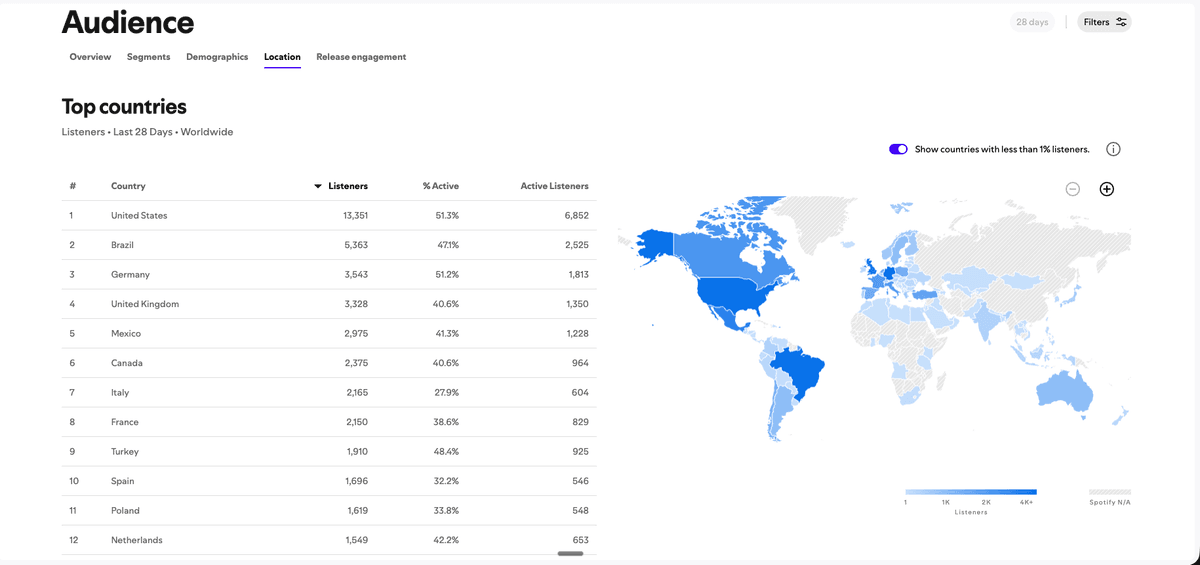Click the Audience page title

click(128, 22)
